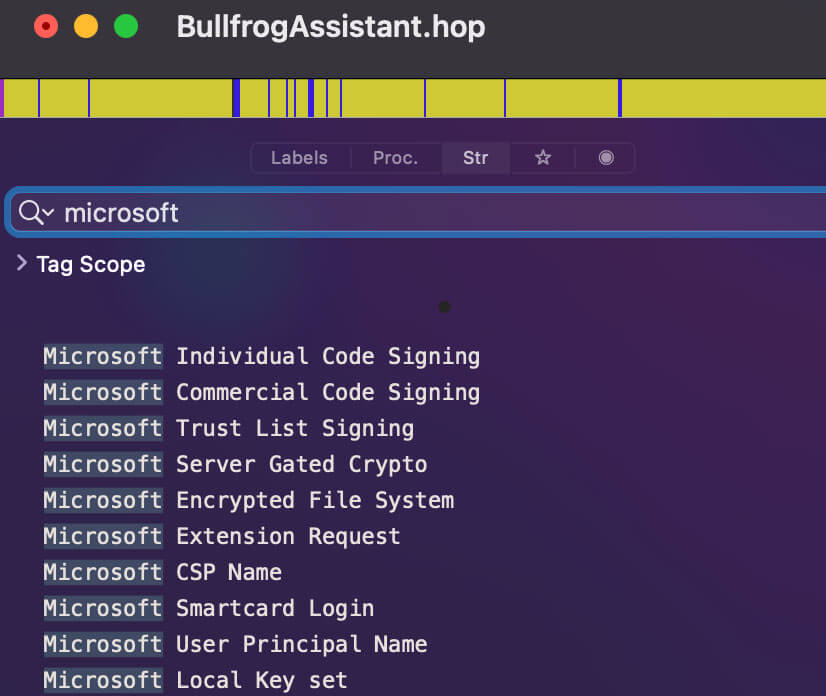Screen dimensions: 826x696
Task: Choose 'Microsoft Server Gated Crypto' entry
Action: [x=235, y=464]
